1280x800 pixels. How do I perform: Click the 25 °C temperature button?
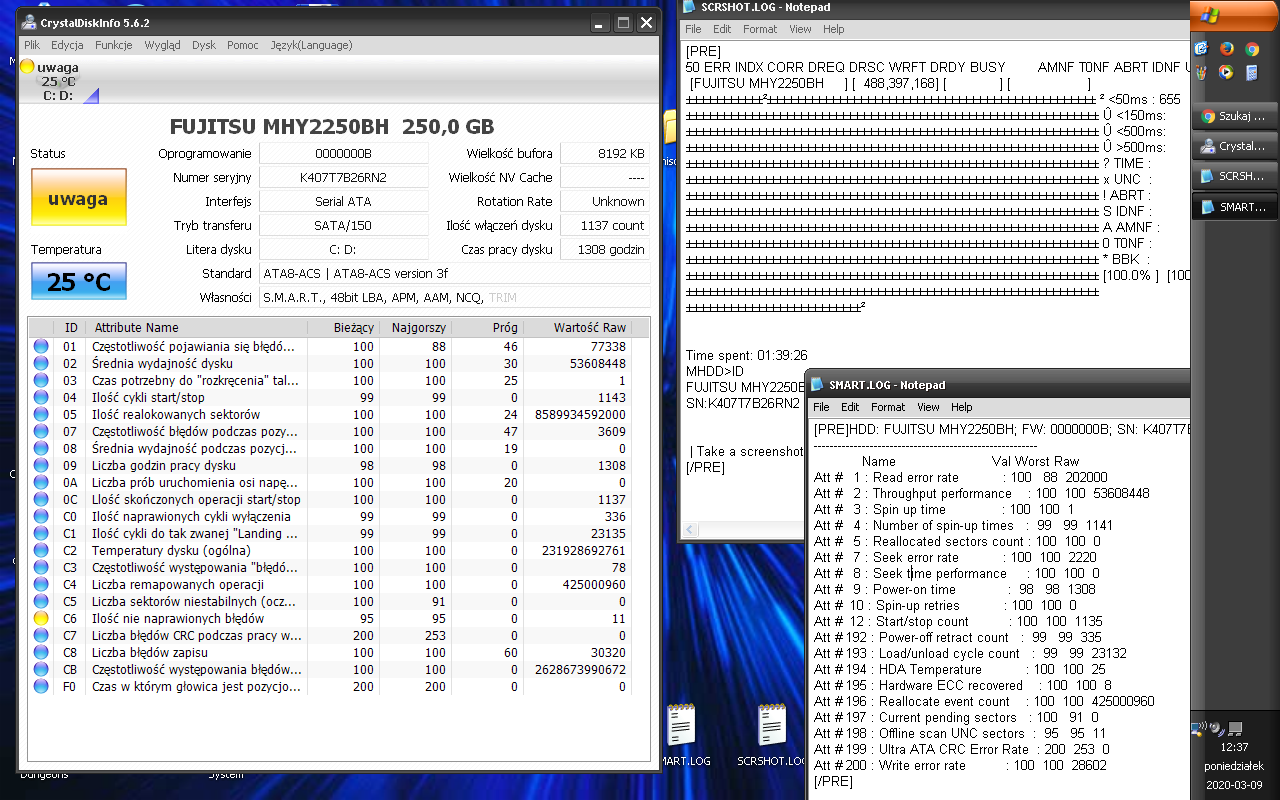[79, 281]
